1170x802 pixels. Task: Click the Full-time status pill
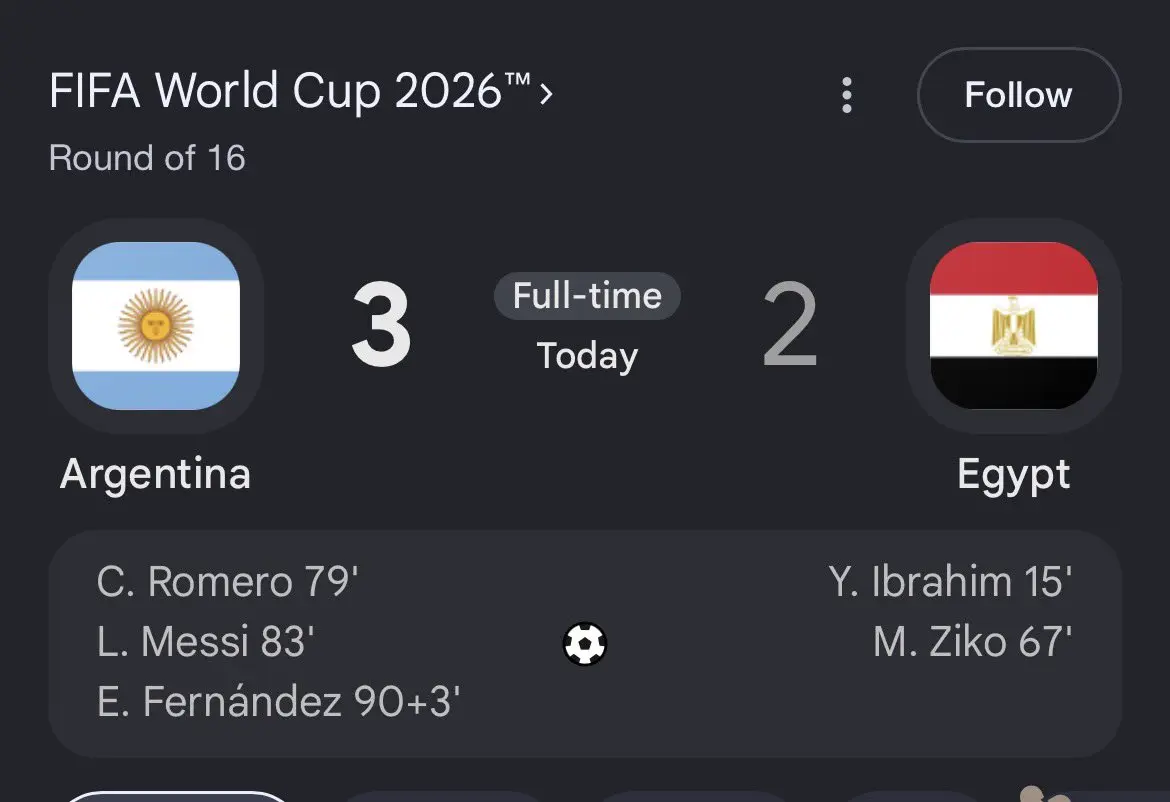point(587,296)
